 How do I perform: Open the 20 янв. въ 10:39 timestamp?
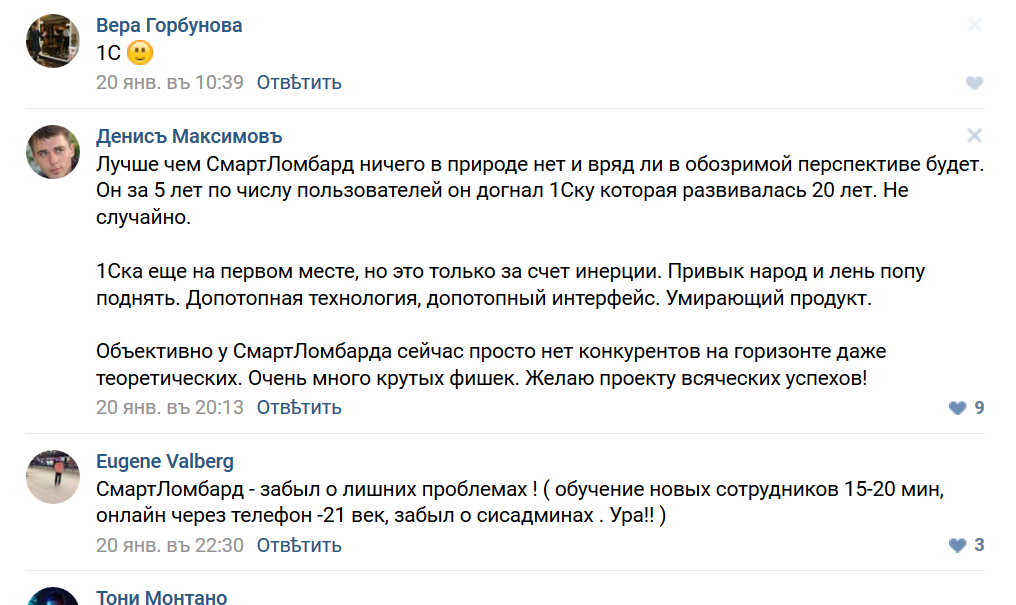(x=170, y=83)
